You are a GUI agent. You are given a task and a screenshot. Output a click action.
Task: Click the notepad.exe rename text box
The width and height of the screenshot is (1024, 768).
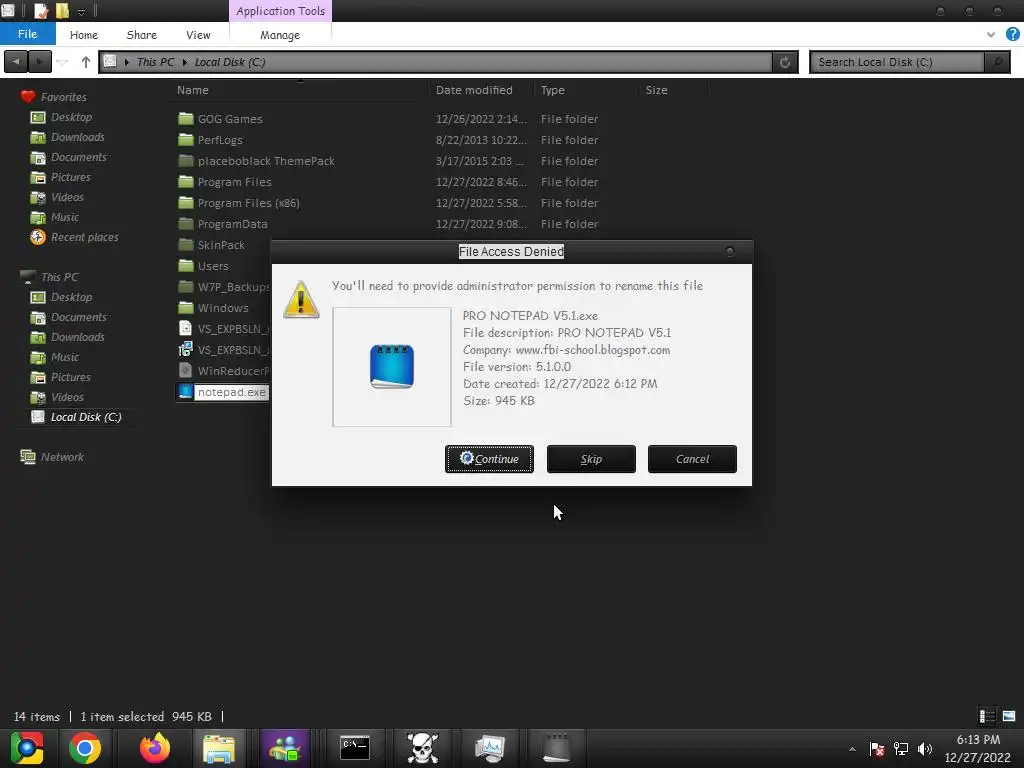231,392
